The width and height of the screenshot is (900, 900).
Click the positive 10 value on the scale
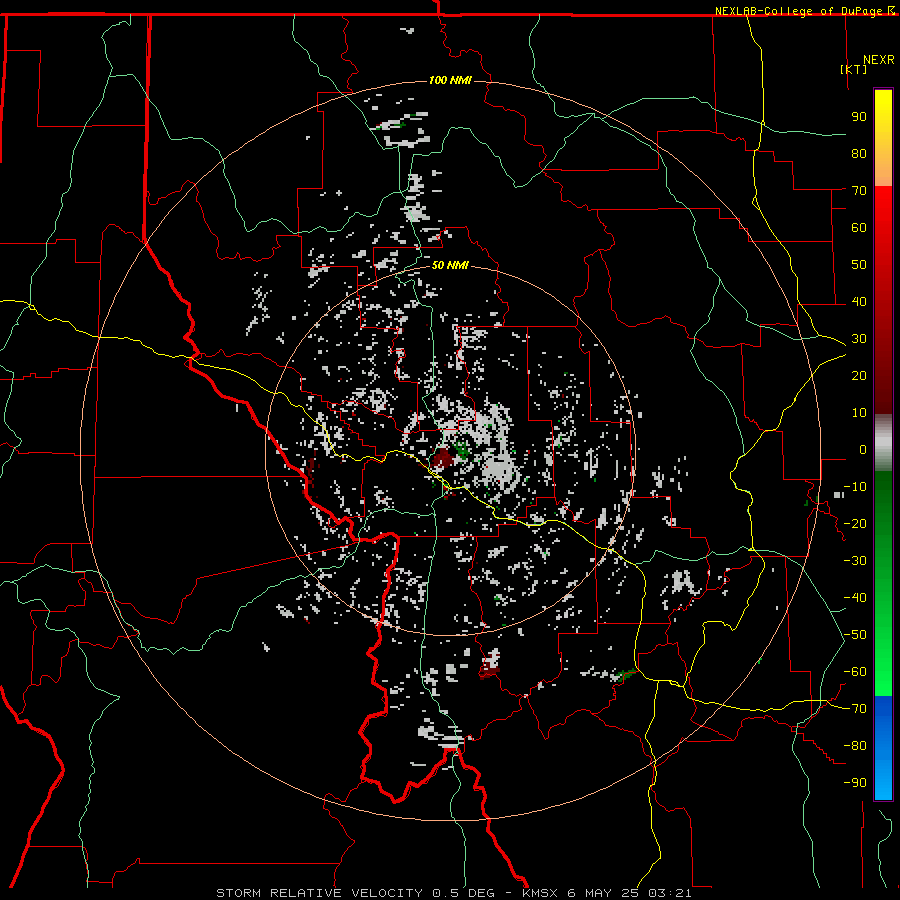[859, 413]
